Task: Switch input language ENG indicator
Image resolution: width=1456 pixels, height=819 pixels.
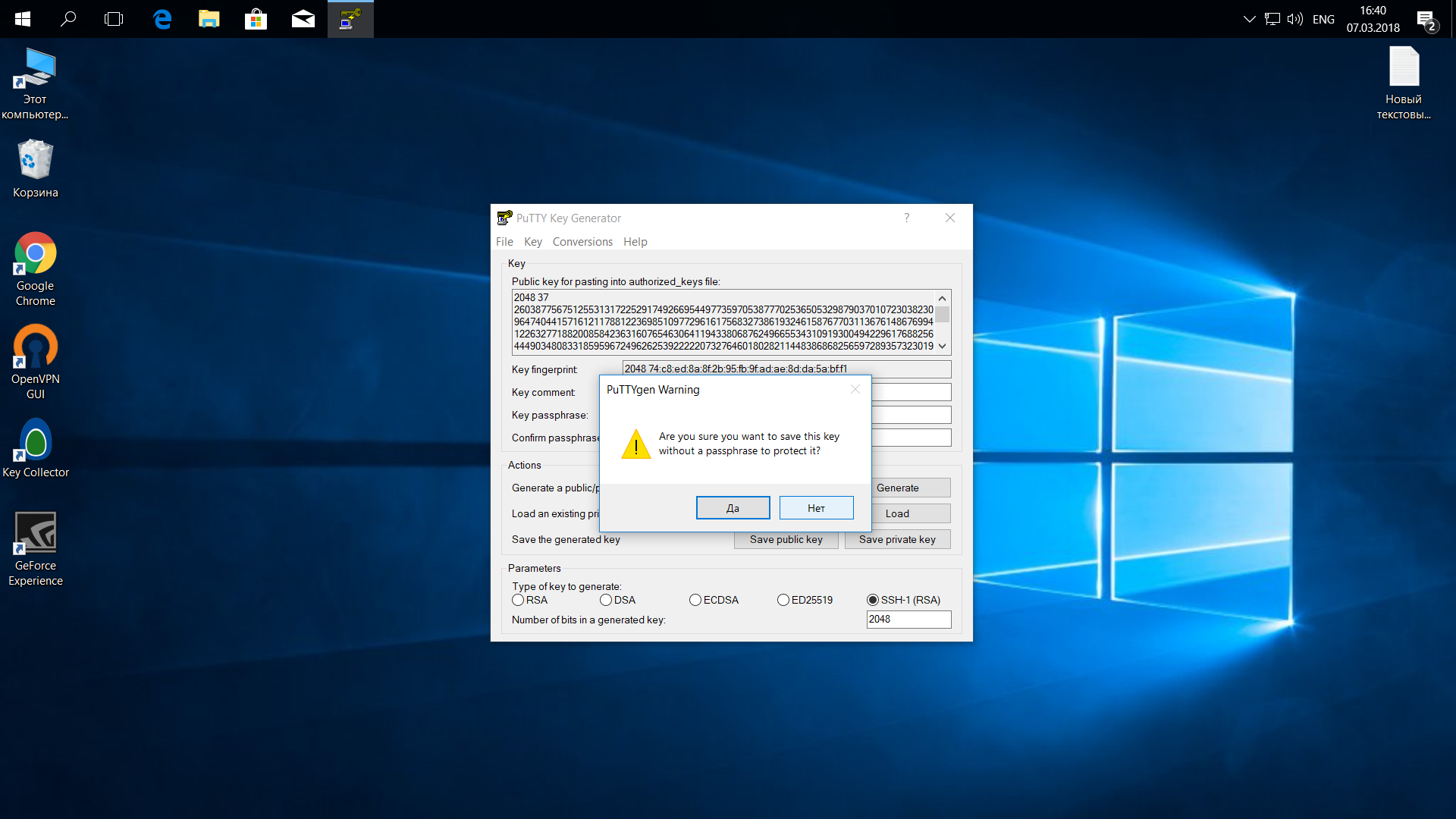Action: pos(1323,19)
